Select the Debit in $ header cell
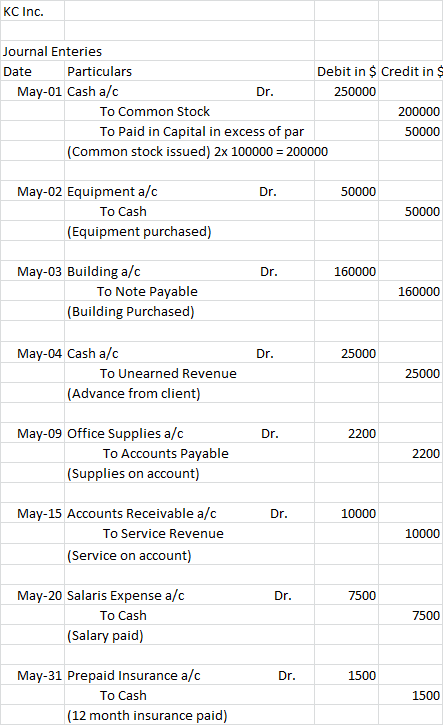This screenshot has height=725, width=443. (x=346, y=71)
